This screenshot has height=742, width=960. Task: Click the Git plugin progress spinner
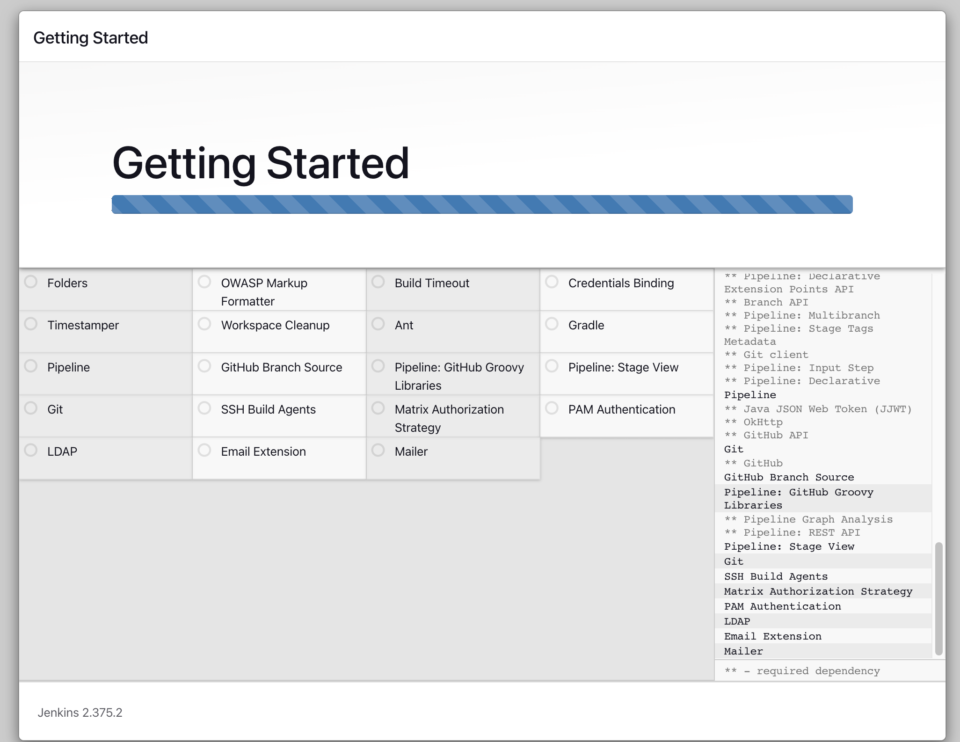point(32,409)
